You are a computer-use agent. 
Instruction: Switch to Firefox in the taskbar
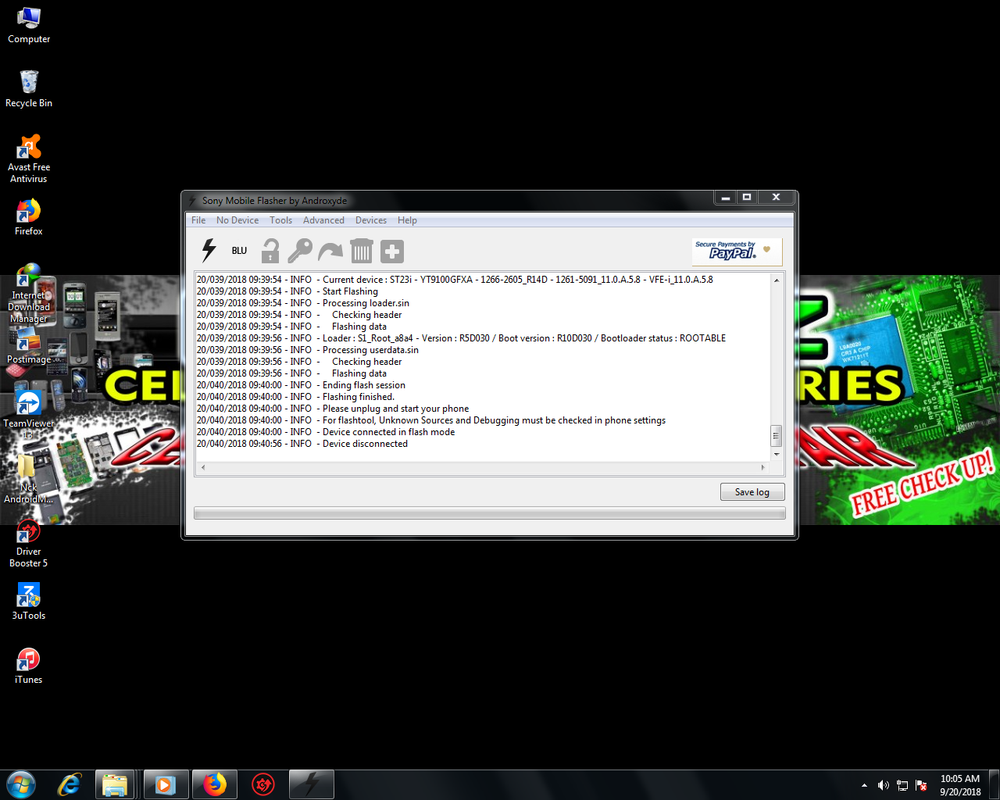coord(215,784)
